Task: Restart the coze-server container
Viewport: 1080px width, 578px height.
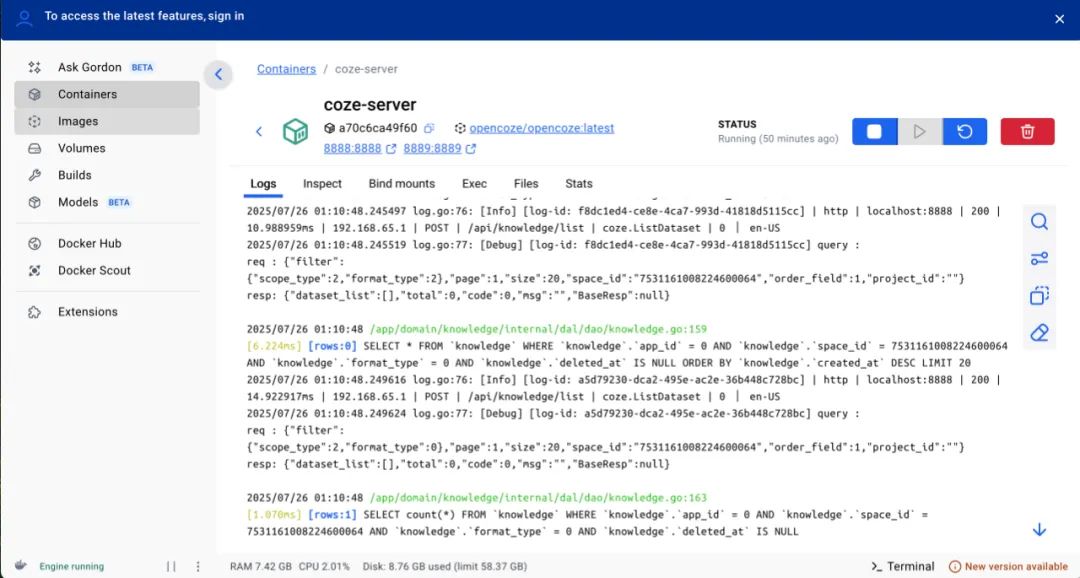Action: click(x=964, y=132)
